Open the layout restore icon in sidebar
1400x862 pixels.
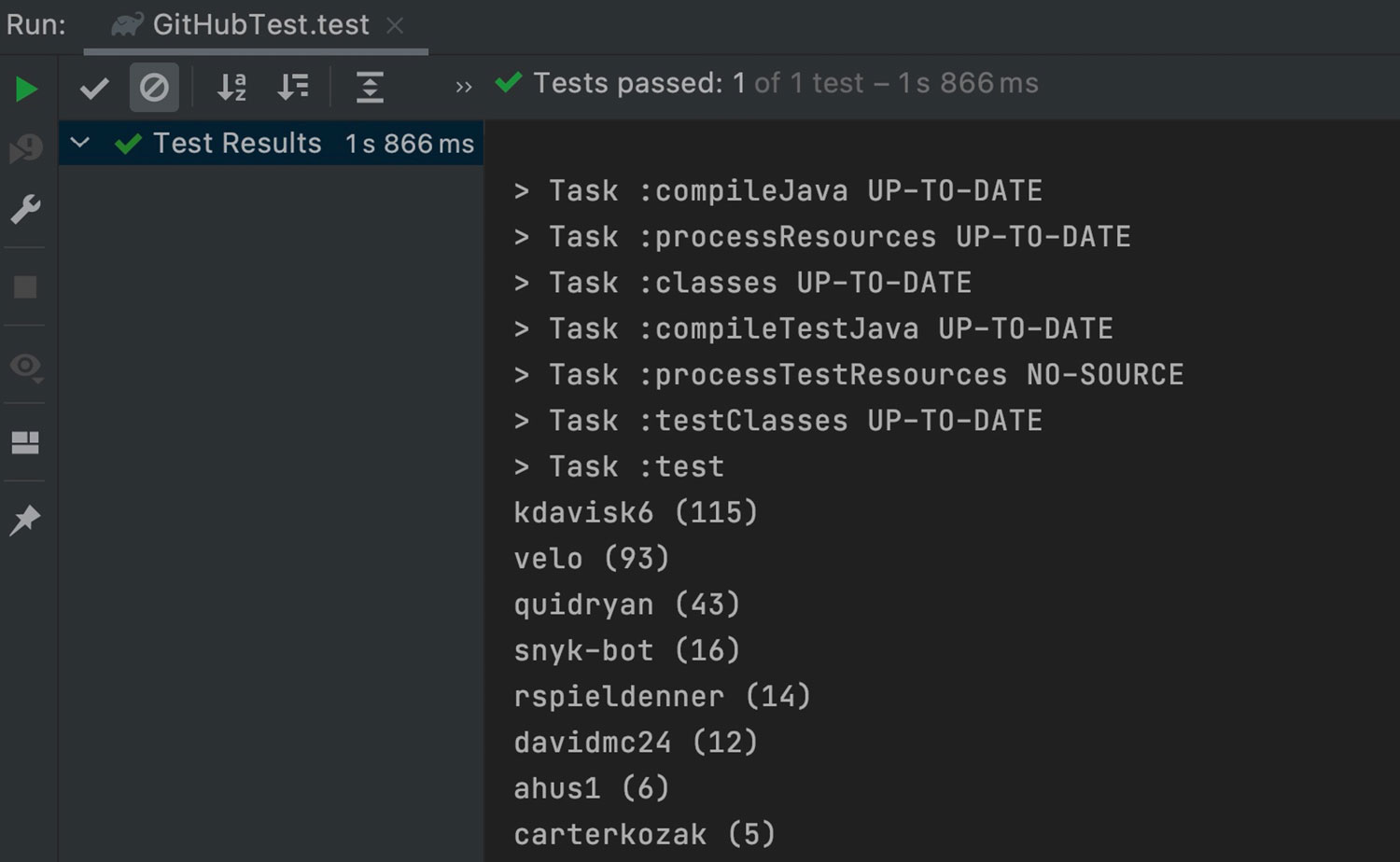click(x=25, y=442)
